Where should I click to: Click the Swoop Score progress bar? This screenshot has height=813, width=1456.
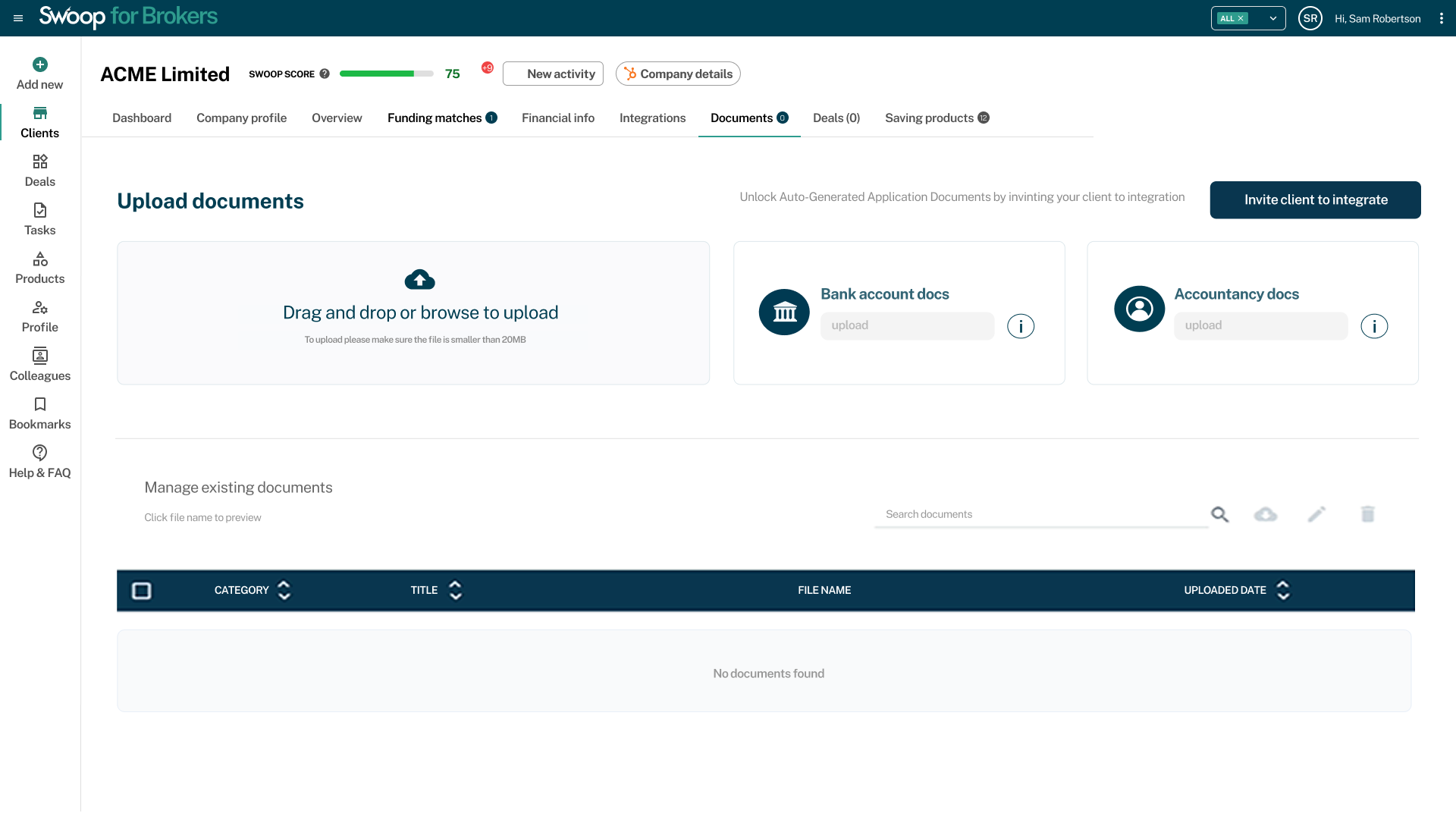tap(386, 74)
